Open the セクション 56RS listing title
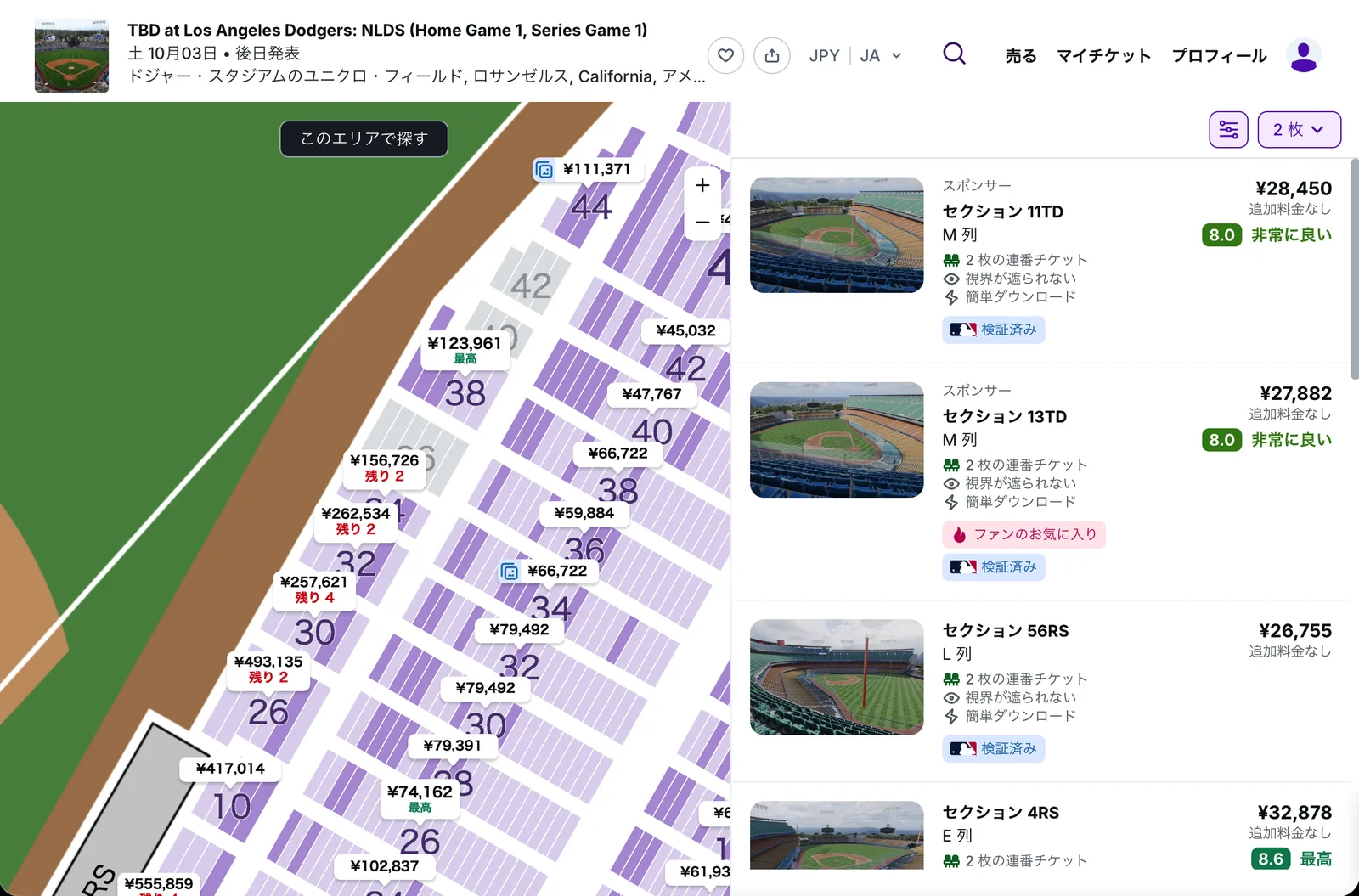 coord(1006,631)
